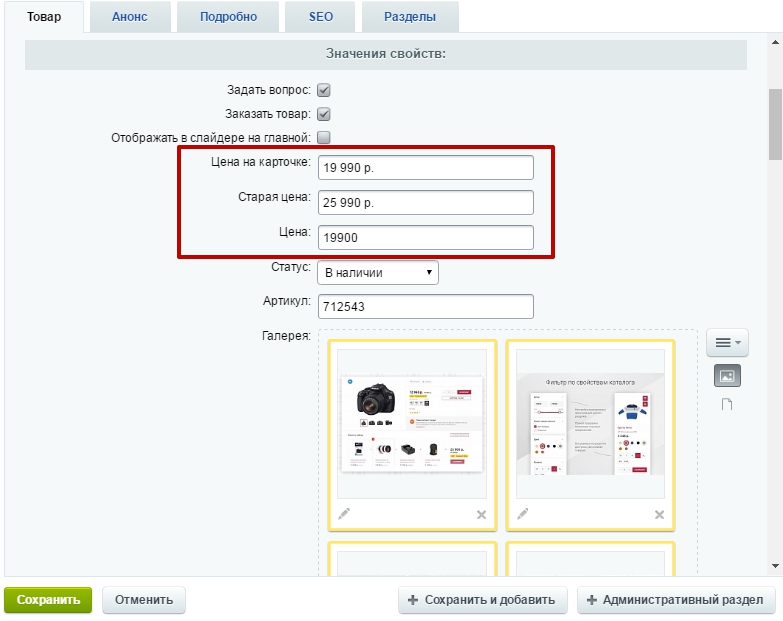This screenshot has width=783, height=621.
Task: Switch to the Товар tab
Action: tap(44, 17)
